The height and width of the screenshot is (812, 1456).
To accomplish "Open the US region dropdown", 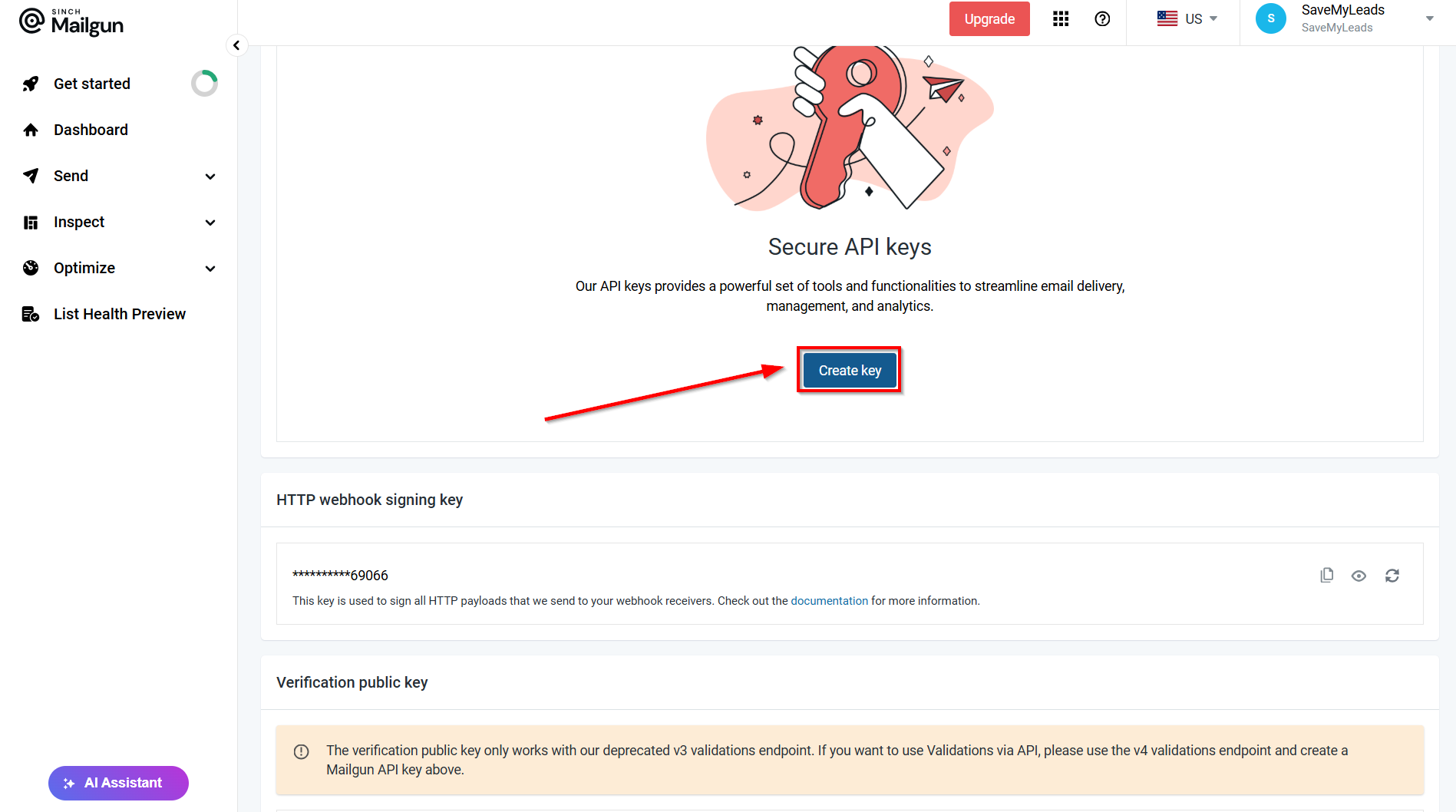I will coord(1187,19).
